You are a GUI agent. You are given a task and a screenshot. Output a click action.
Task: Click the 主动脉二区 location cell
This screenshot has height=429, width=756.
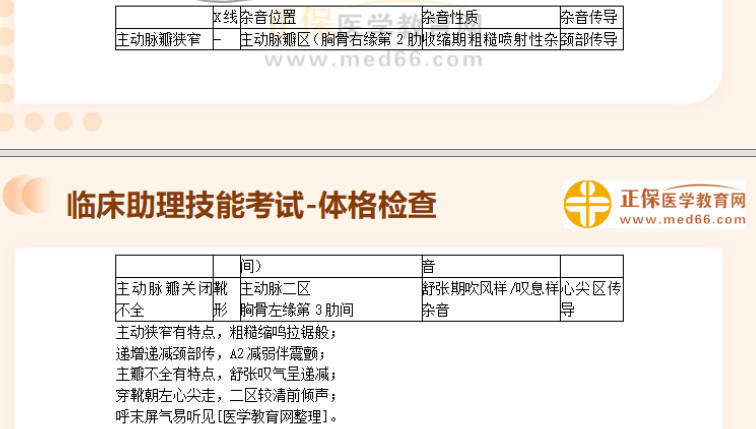coord(330,298)
